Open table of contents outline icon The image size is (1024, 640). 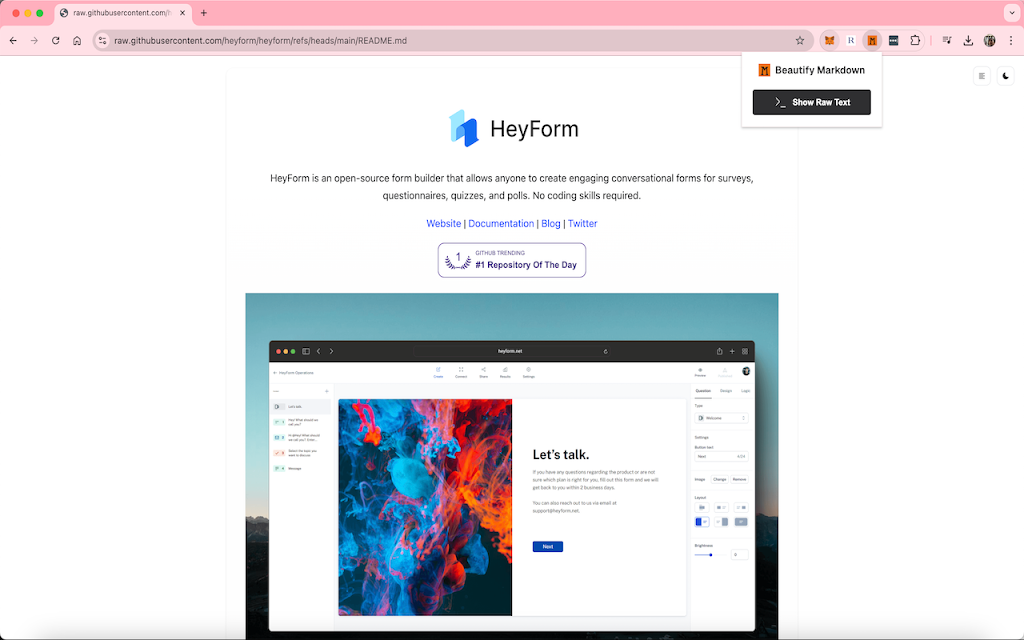tap(982, 76)
